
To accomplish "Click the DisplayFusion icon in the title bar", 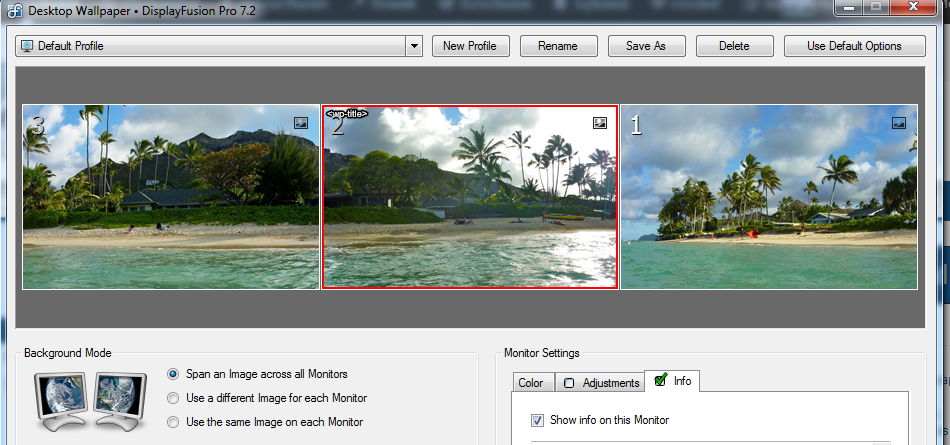I will click(x=15, y=7).
